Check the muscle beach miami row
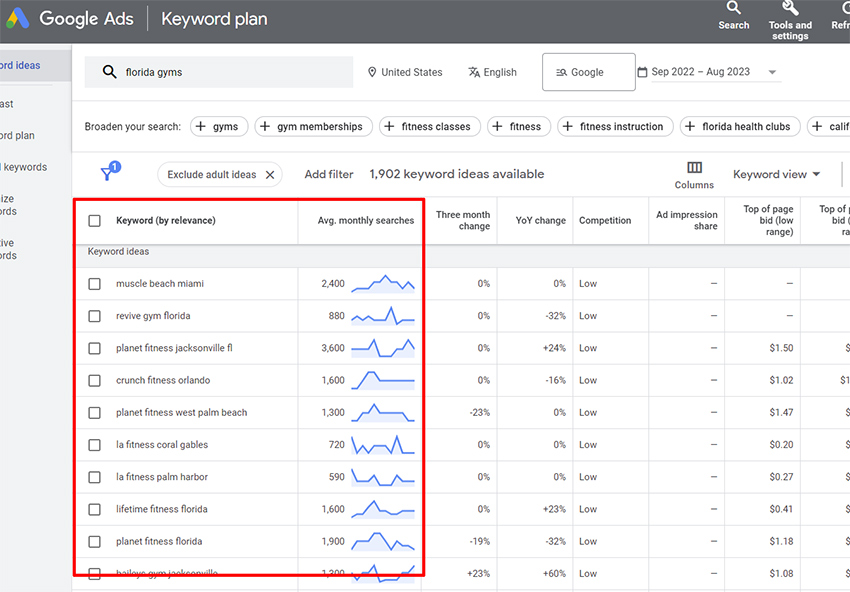The height and width of the screenshot is (592, 850). pos(94,284)
